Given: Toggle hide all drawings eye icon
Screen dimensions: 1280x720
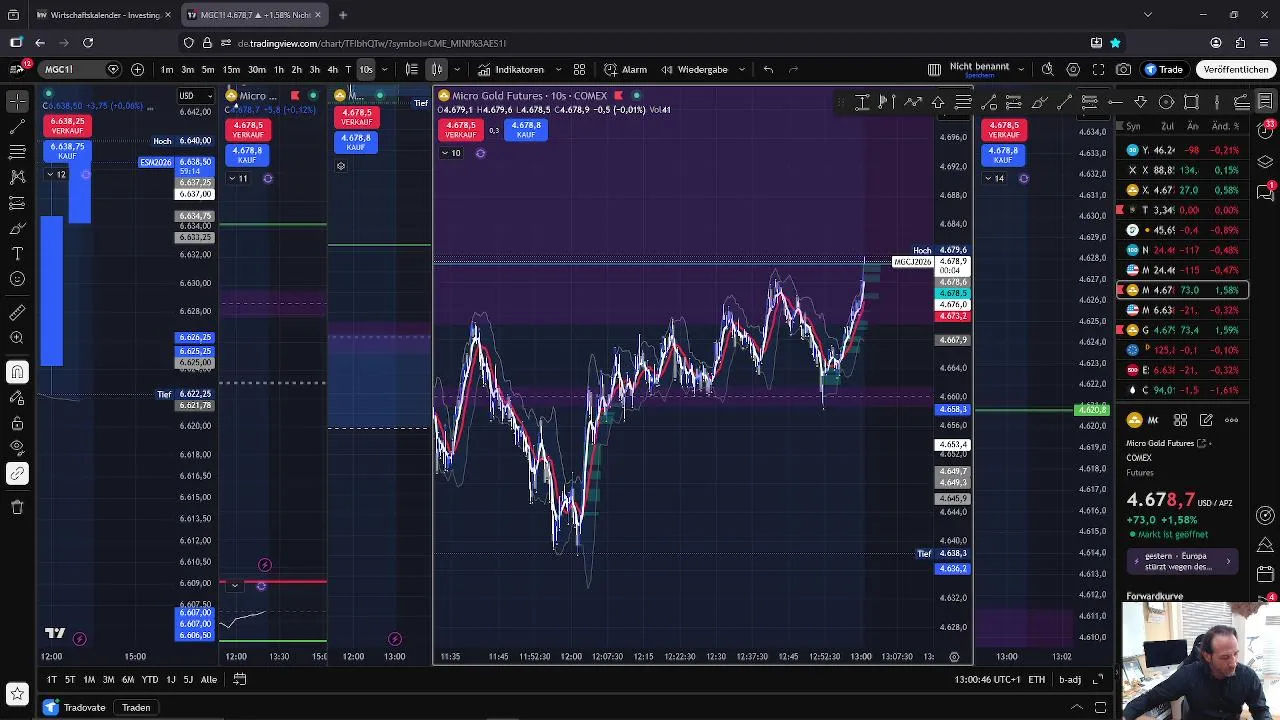Looking at the screenshot, I should click(x=17, y=447).
